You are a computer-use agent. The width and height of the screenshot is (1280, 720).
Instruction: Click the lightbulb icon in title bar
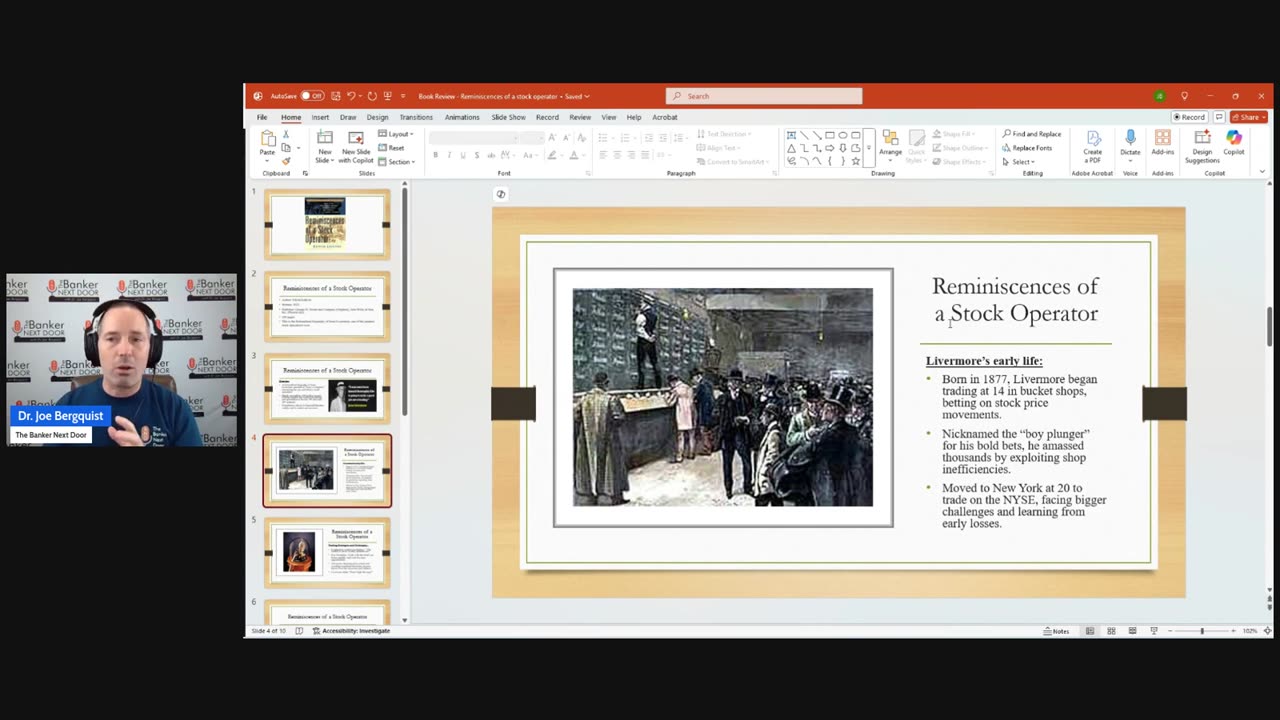tap(1184, 96)
